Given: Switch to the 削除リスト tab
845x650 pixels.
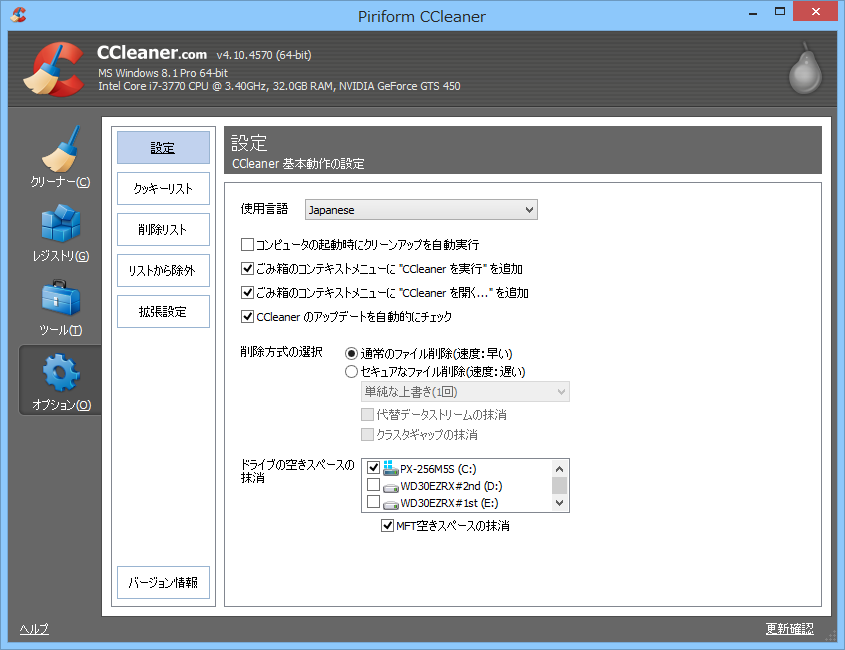Looking at the screenshot, I should (x=163, y=230).
